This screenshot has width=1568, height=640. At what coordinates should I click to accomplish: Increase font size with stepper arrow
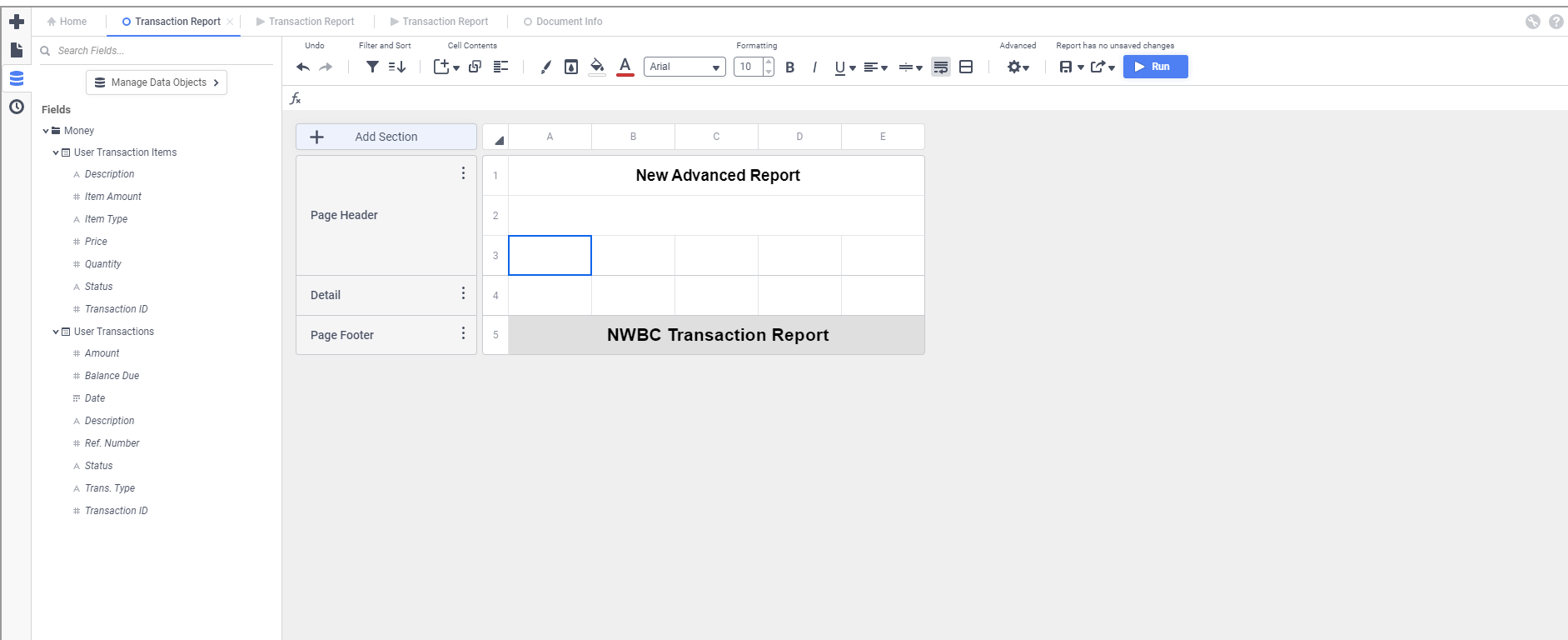[x=769, y=62]
